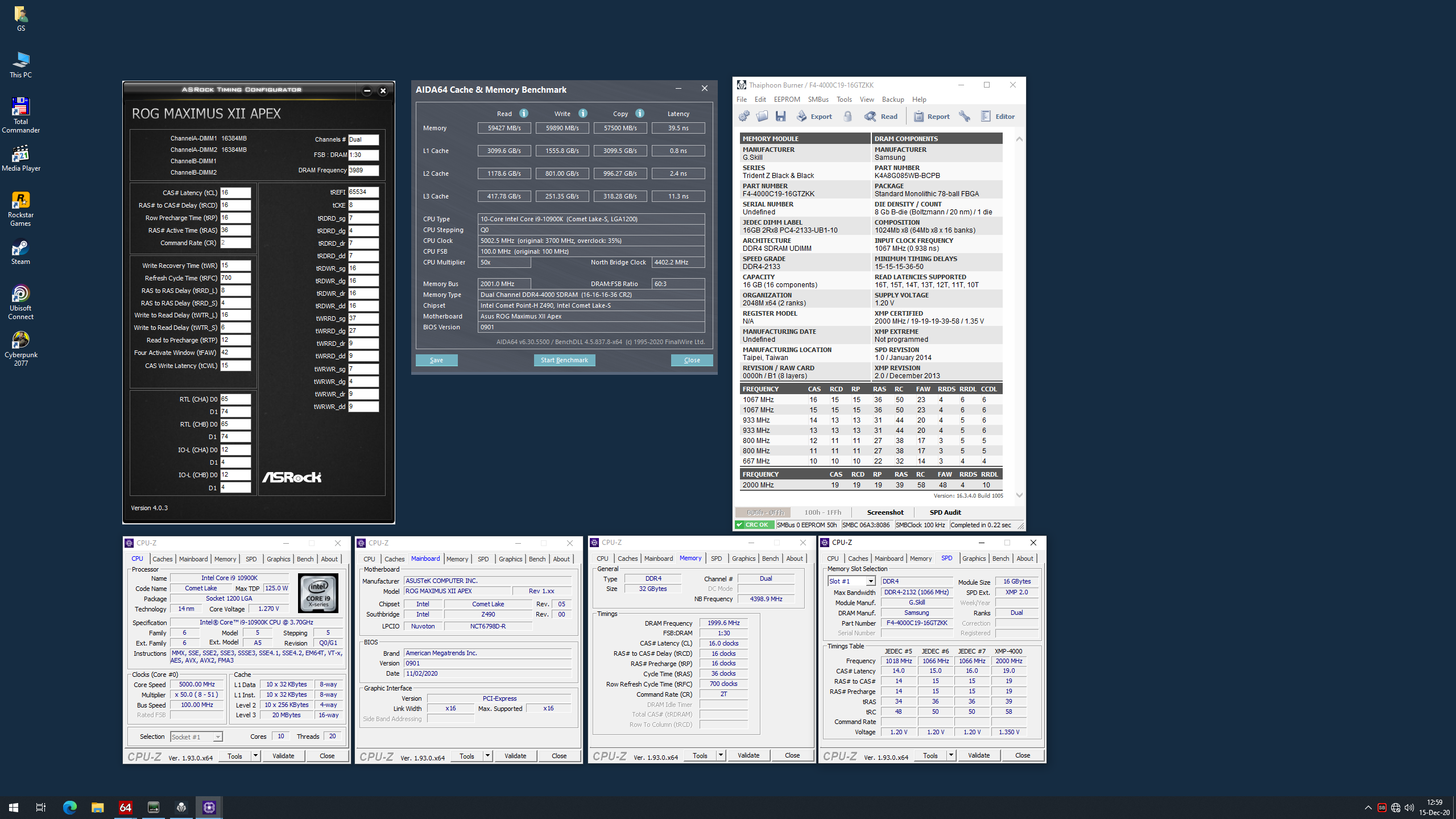Viewport: 1456px width, 819px height.
Task: Click the Read info icon in AIDA64
Action: (x=524, y=113)
